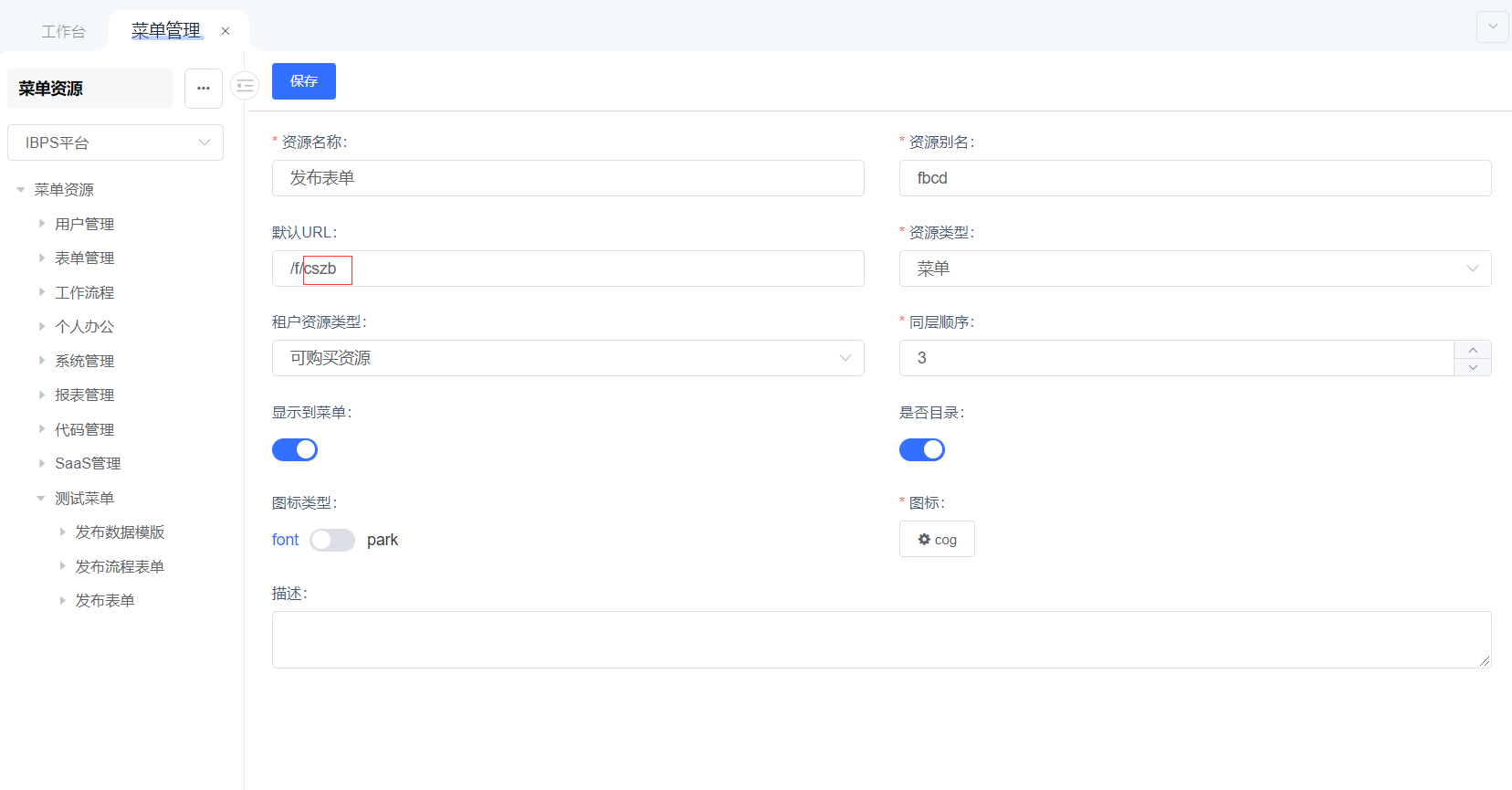This screenshot has width=1512, height=790.
Task: Click the cog icon picker button
Action: coord(937,540)
